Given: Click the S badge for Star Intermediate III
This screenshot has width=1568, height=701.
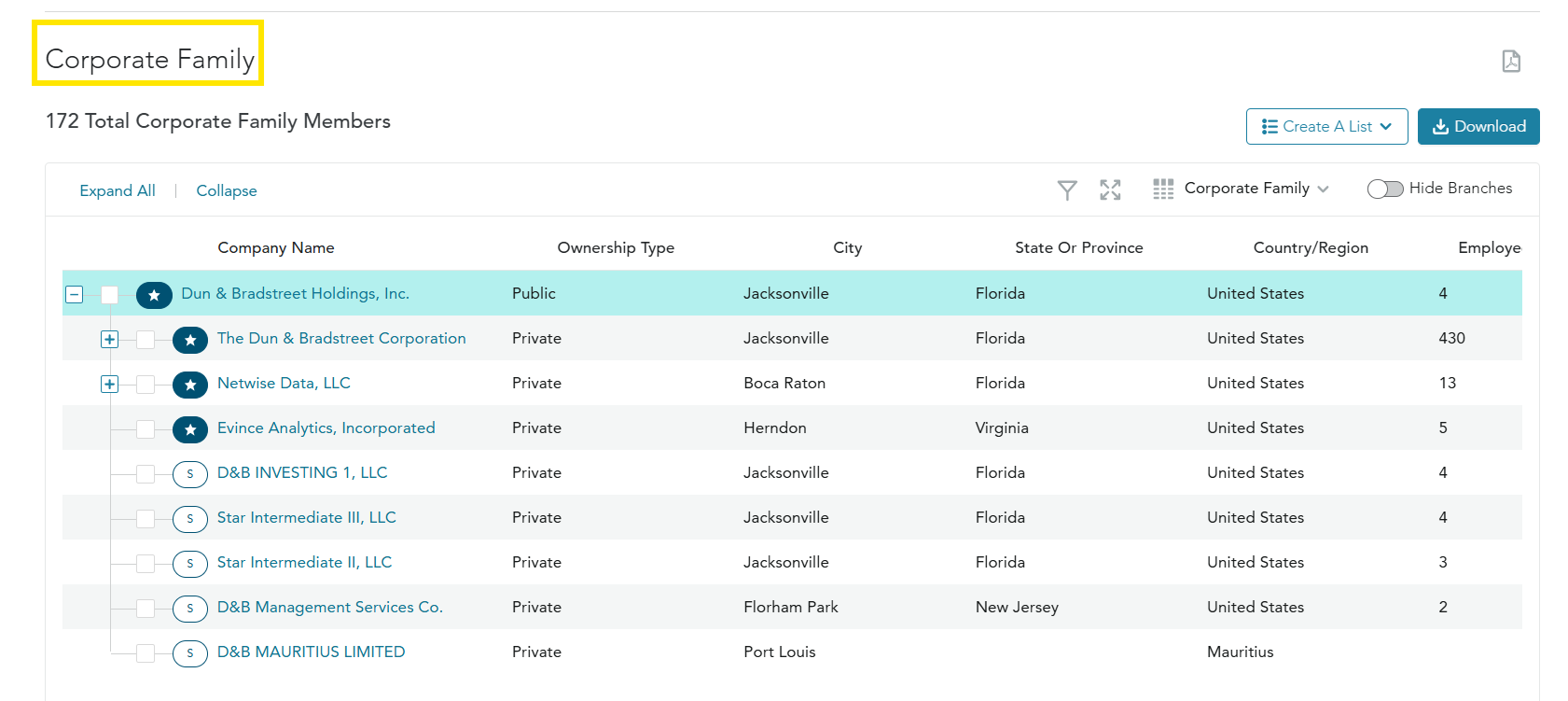Looking at the screenshot, I should [190, 519].
